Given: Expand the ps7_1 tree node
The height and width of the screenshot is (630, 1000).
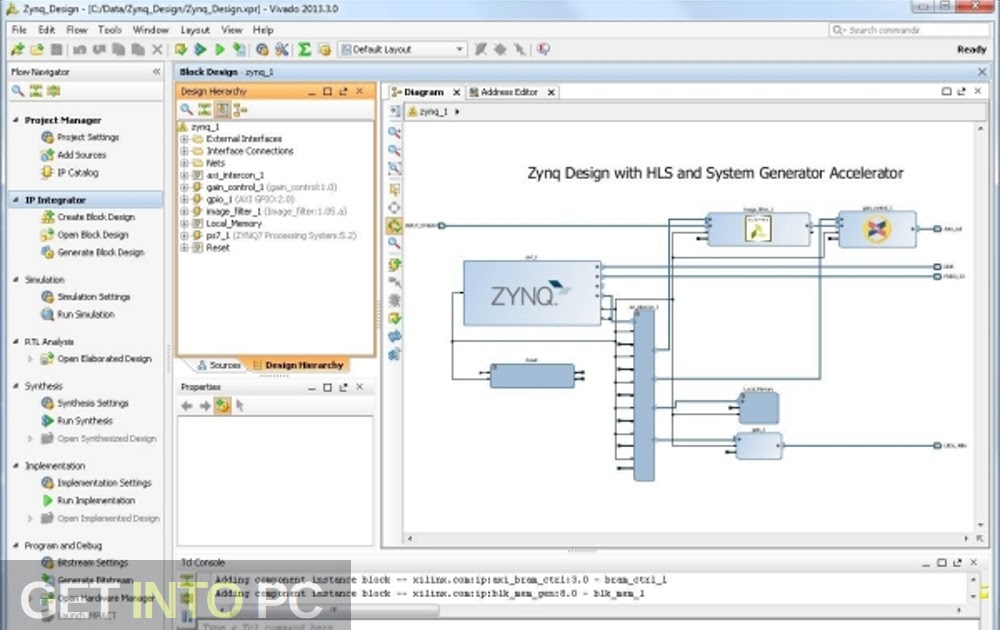Looking at the screenshot, I should [x=184, y=236].
